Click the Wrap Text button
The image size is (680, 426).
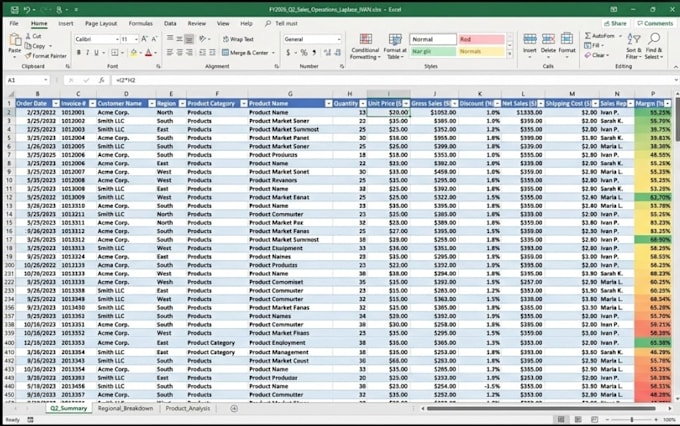pyautogui.click(x=238, y=39)
